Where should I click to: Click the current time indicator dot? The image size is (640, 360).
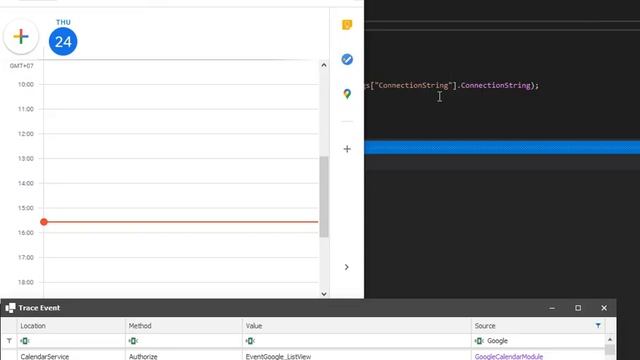click(x=44, y=222)
